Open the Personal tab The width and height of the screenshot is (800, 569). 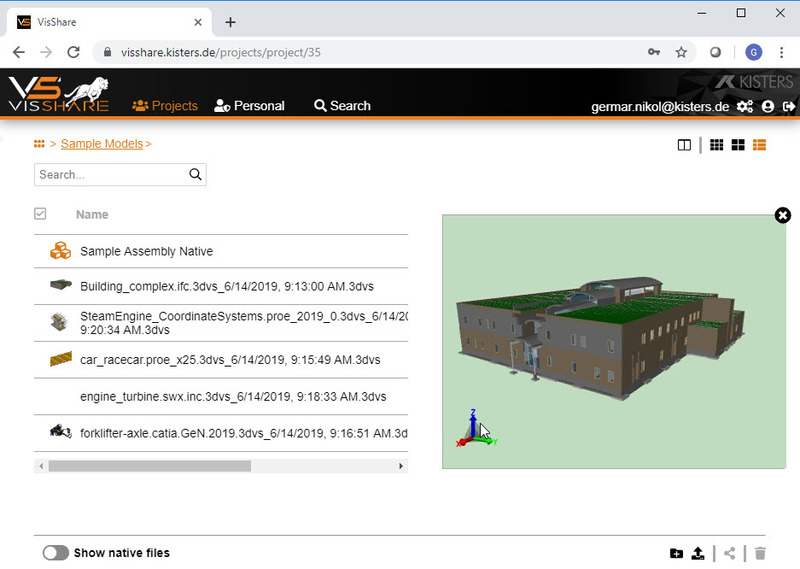coord(250,106)
